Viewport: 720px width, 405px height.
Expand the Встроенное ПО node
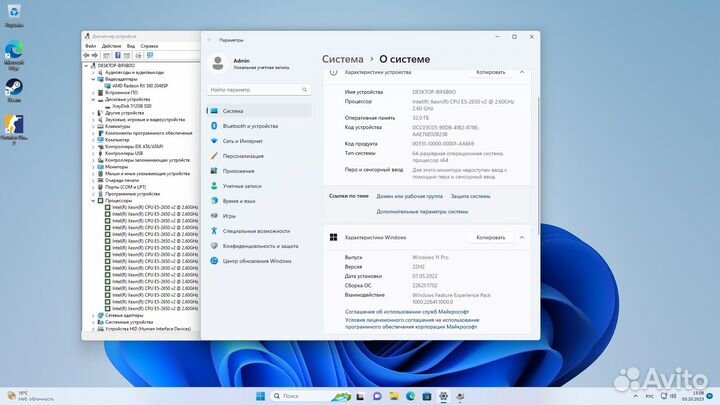[93, 93]
